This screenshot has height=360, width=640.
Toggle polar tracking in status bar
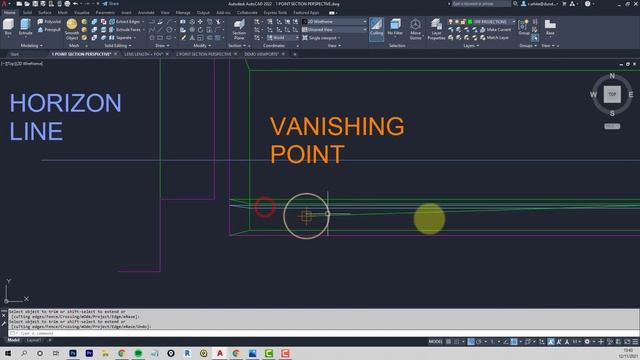[x=479, y=342]
